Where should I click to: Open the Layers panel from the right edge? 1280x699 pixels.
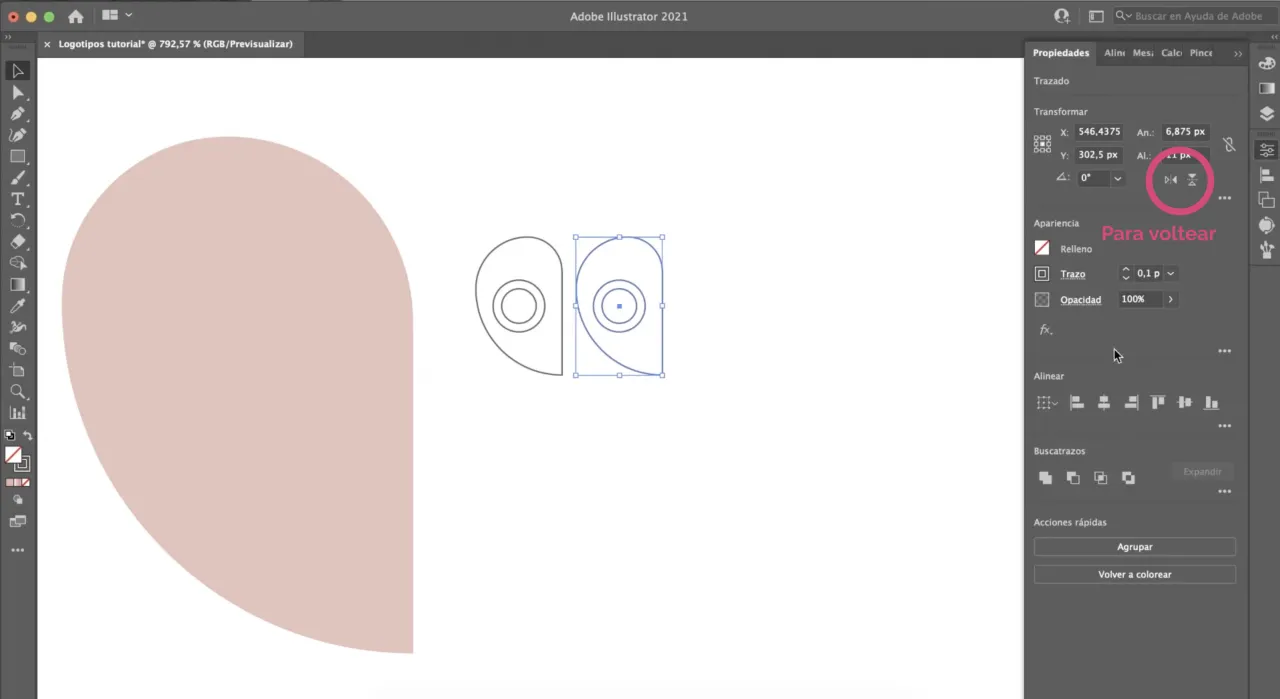pos(1266,113)
